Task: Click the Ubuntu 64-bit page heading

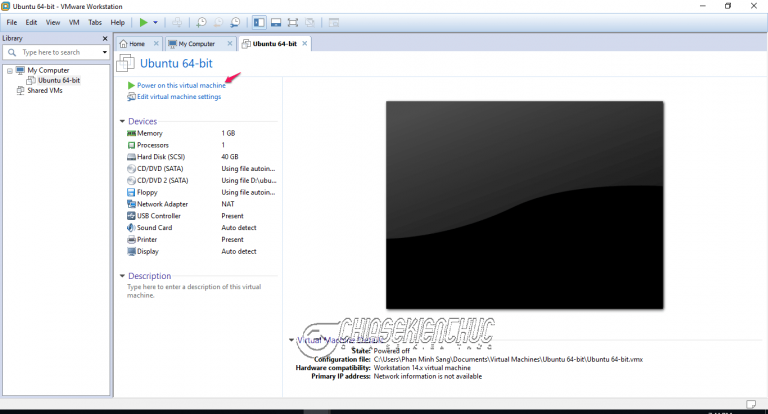Action: 176,63
